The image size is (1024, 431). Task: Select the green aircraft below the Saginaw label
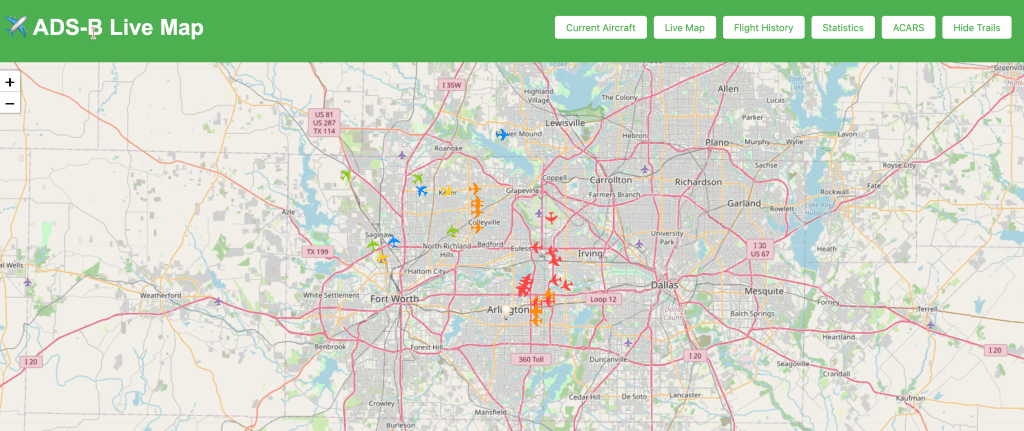tap(373, 245)
